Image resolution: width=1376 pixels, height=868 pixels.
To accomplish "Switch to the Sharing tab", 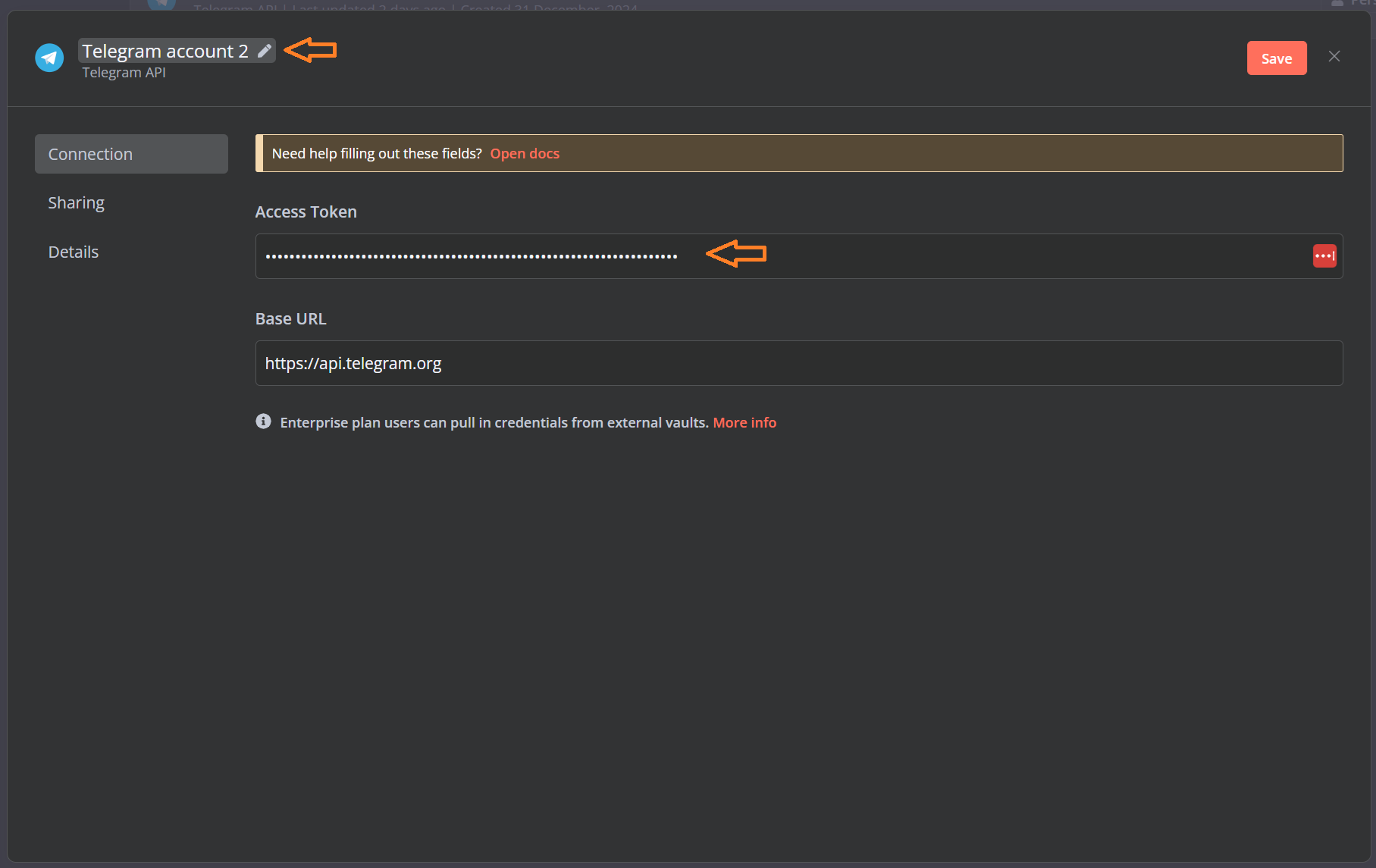I will pos(76,202).
